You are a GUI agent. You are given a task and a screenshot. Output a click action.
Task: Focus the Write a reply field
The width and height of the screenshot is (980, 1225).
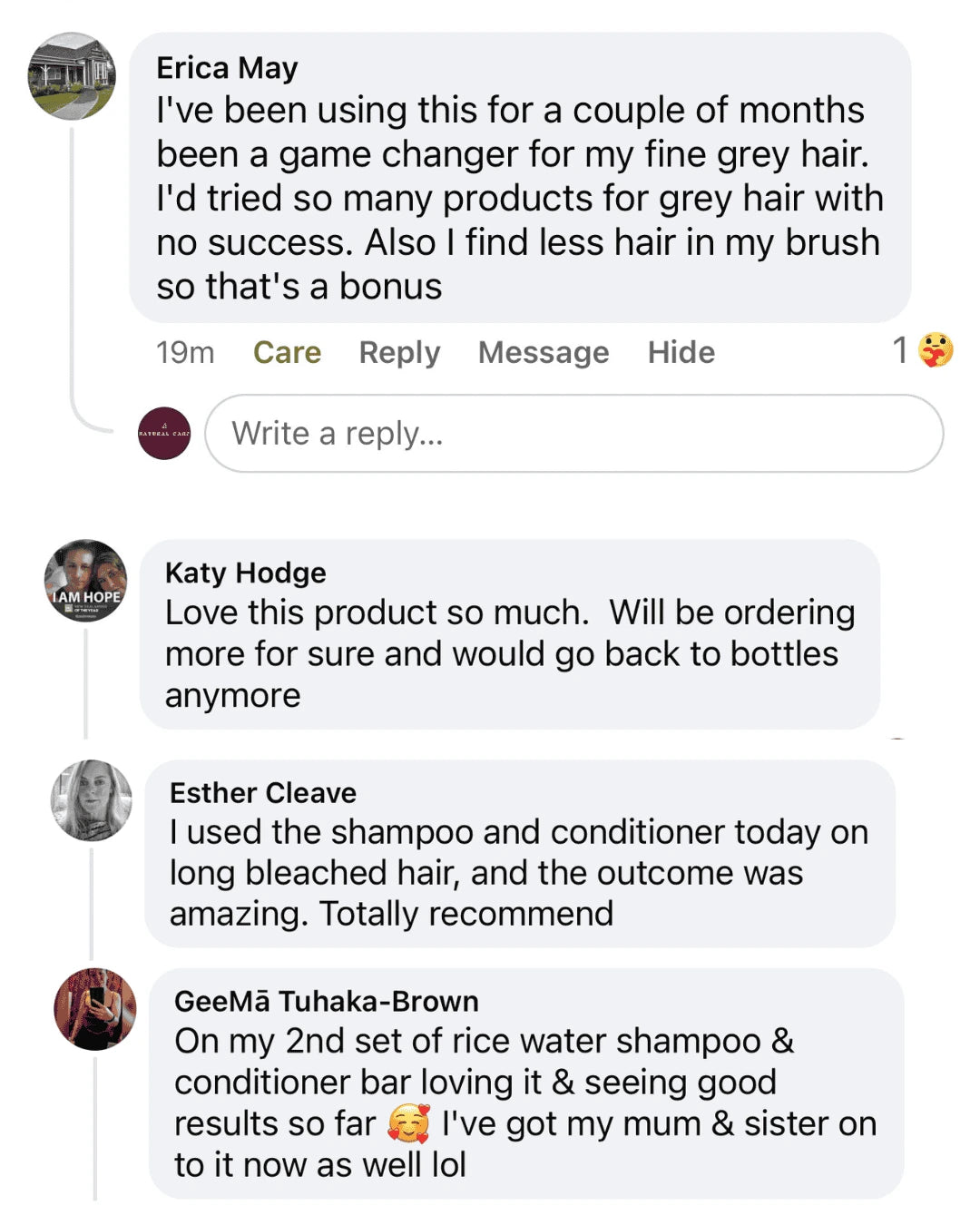pos(573,433)
